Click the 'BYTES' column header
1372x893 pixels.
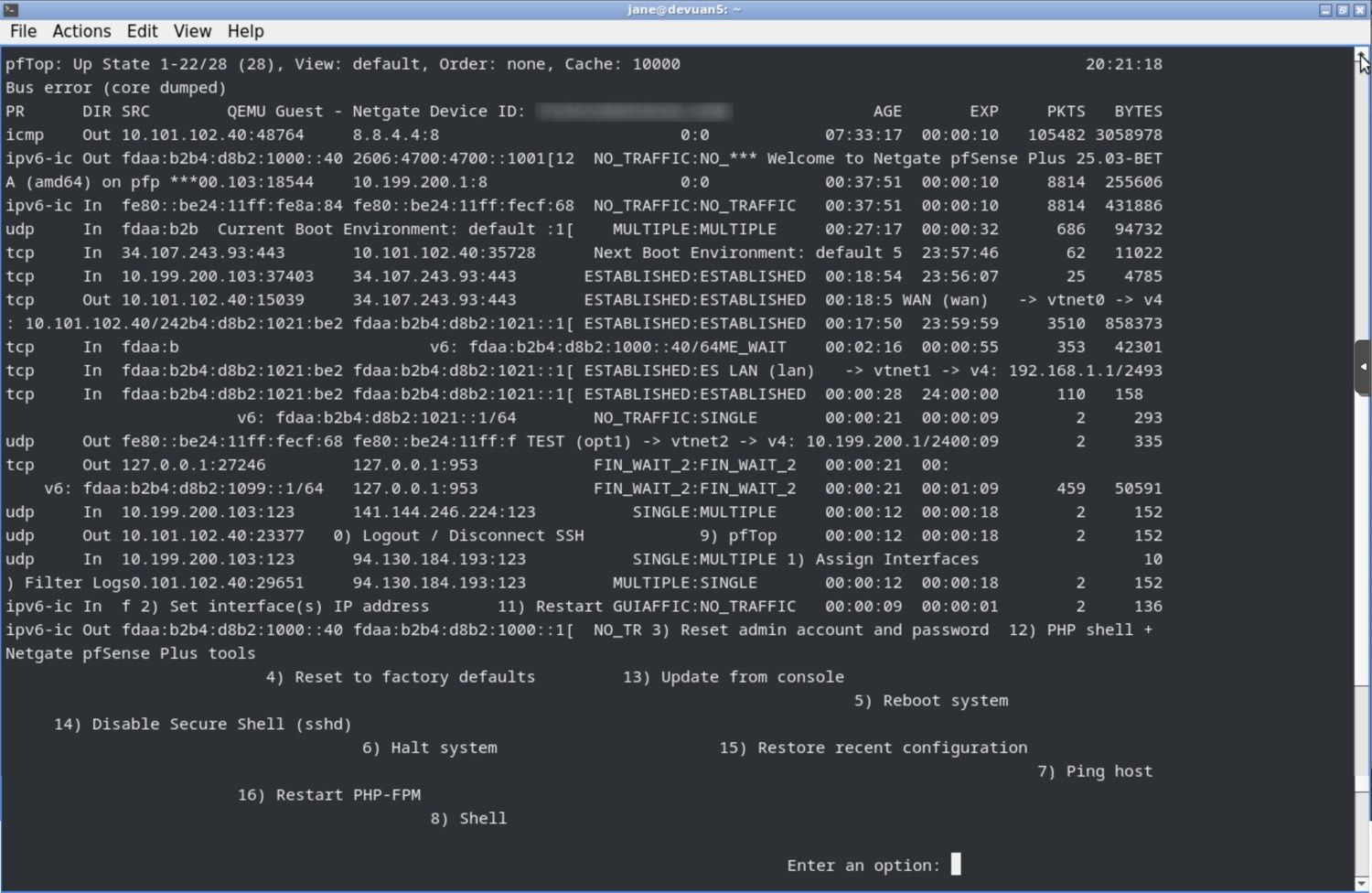[1139, 111]
